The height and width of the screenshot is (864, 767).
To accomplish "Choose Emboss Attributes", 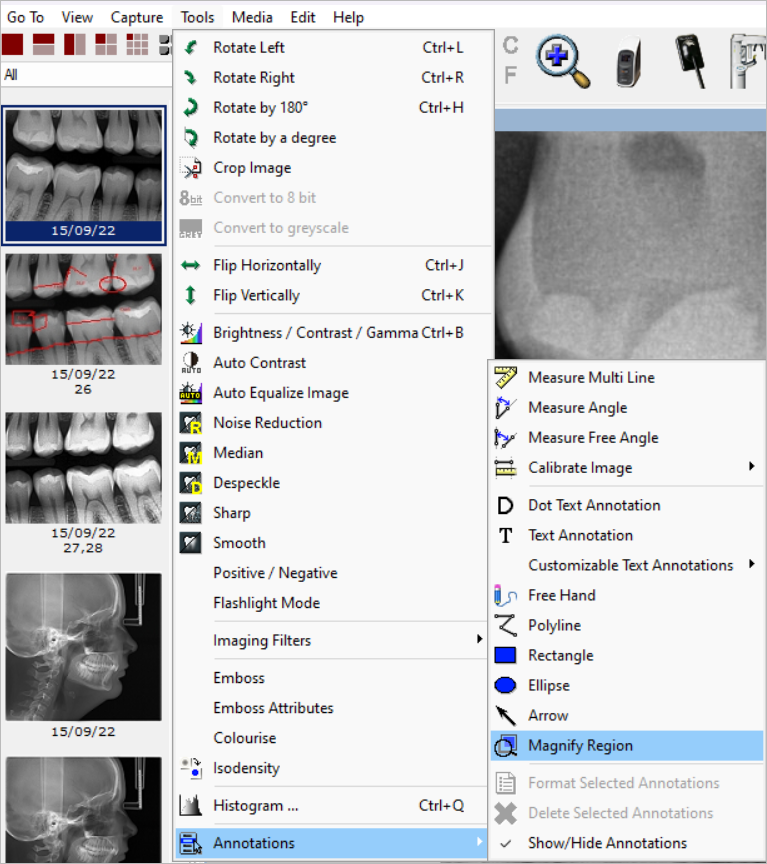I will pos(273,708).
